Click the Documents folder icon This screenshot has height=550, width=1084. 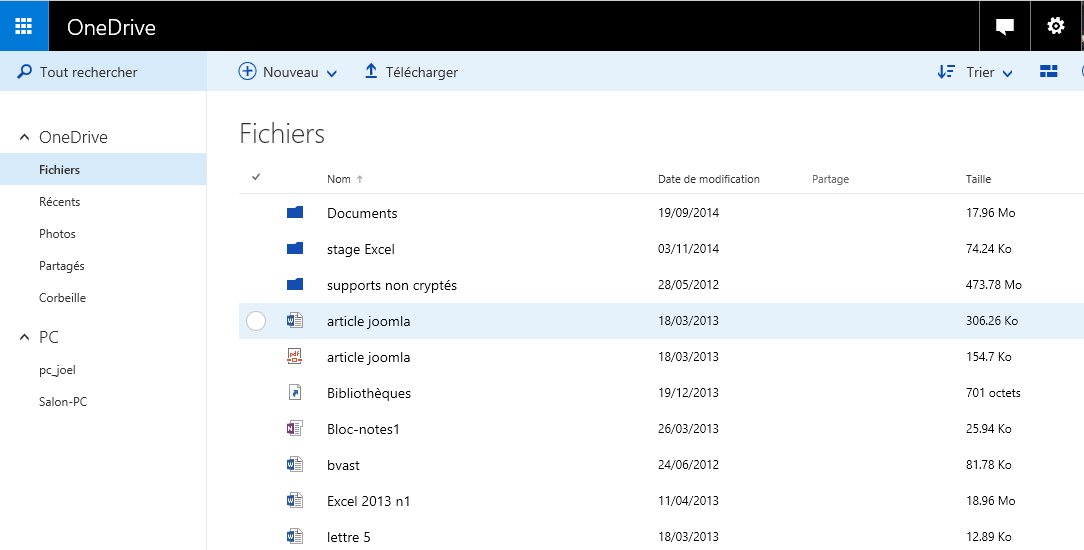[295, 212]
